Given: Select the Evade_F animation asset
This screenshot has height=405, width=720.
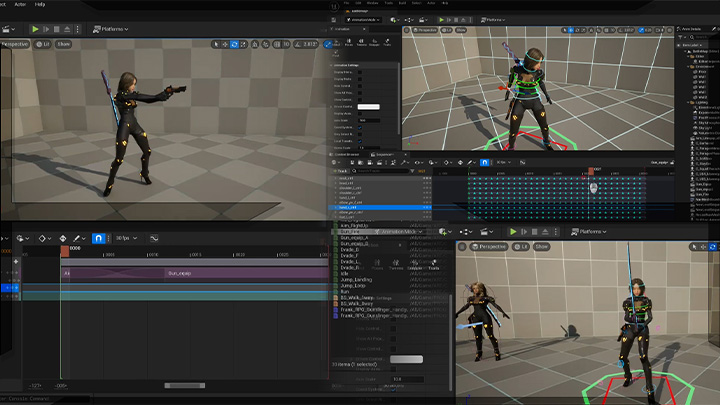Looking at the screenshot, I should [349, 256].
